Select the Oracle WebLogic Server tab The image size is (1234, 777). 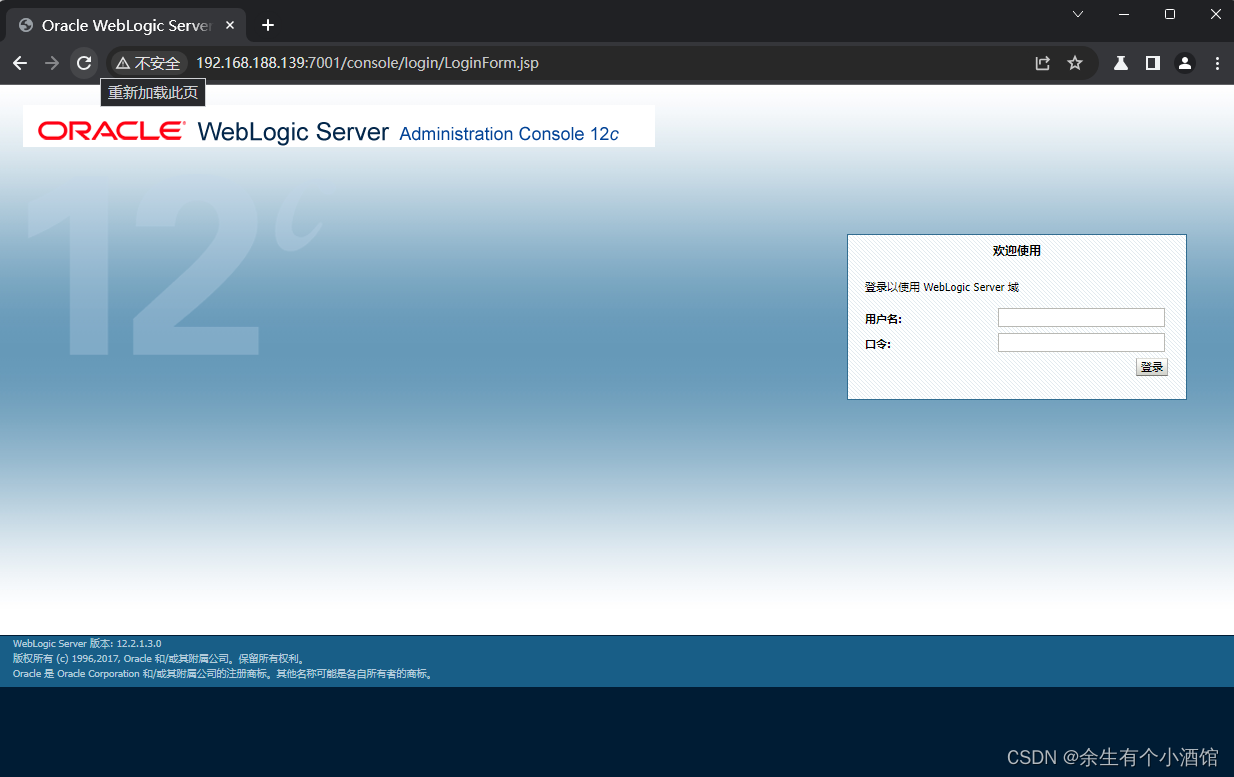tap(125, 25)
